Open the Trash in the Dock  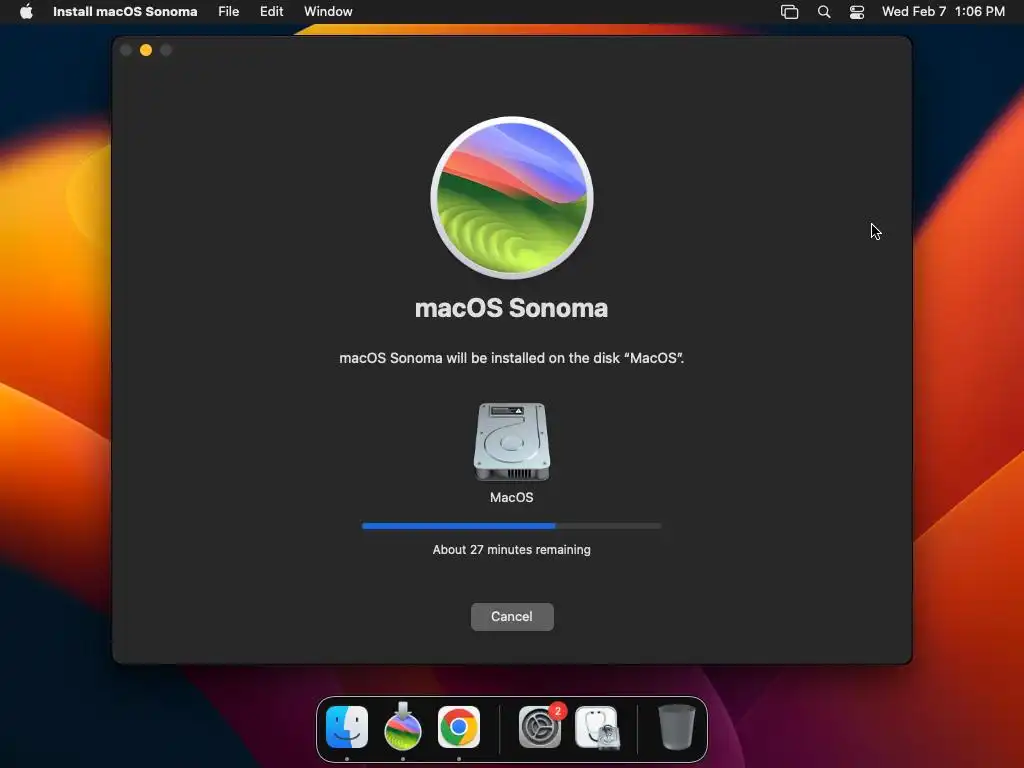point(676,727)
